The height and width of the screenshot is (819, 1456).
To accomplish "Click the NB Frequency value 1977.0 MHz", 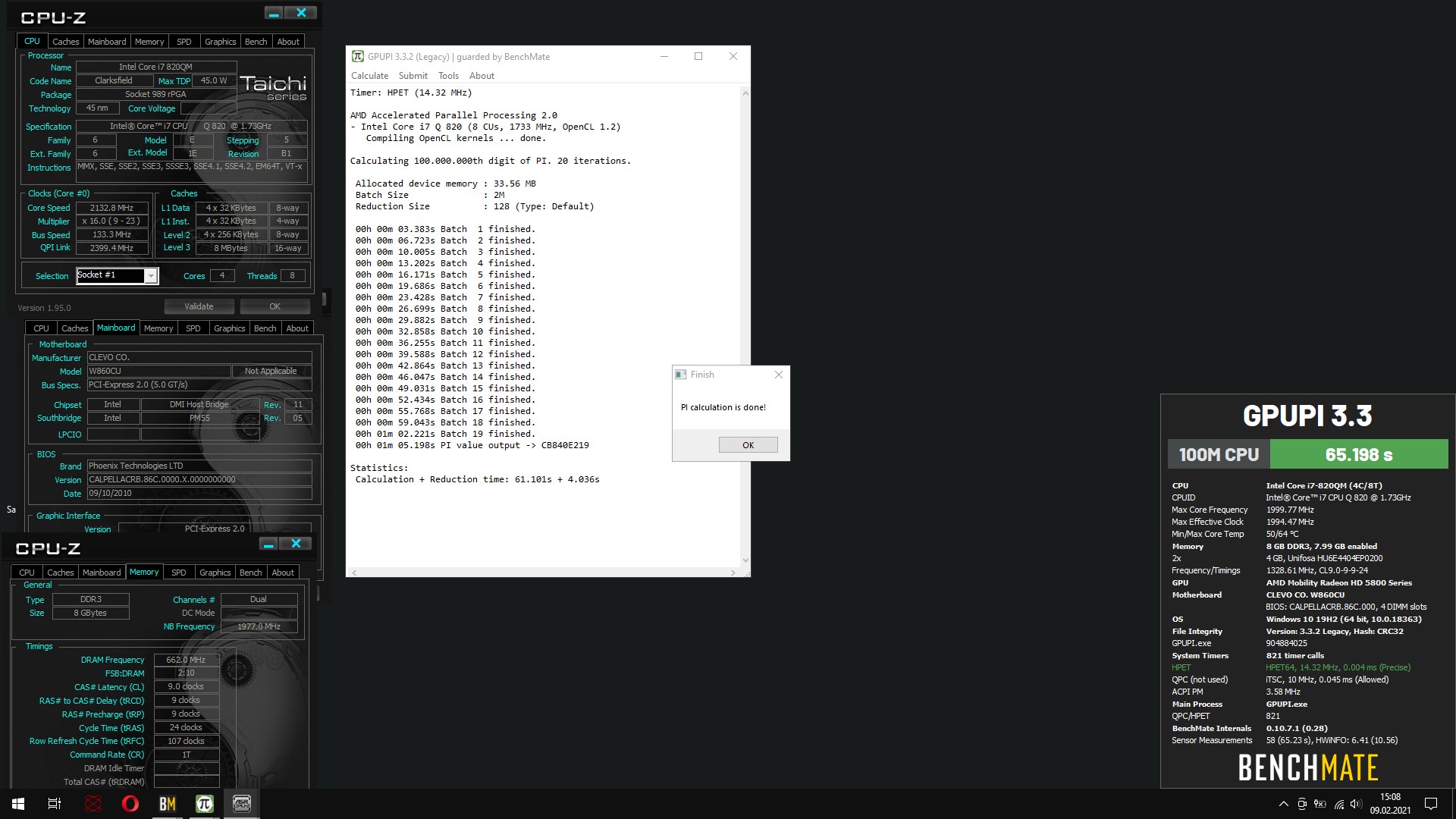I will [259, 626].
